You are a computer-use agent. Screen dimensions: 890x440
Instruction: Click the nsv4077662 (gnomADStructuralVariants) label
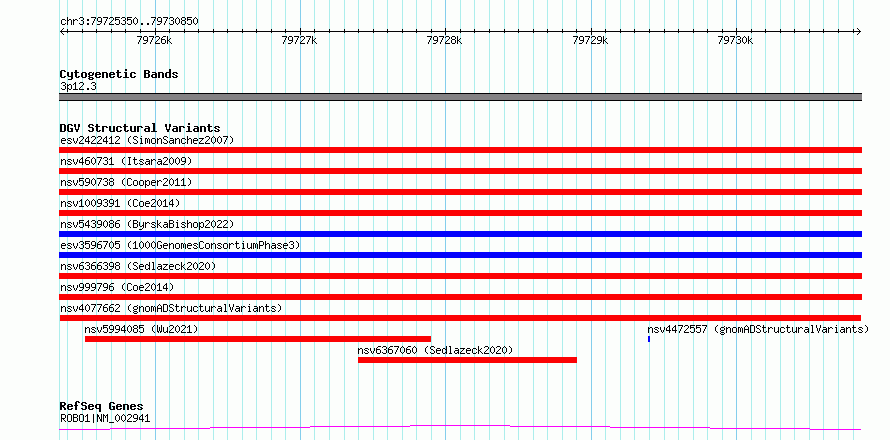[171, 308]
